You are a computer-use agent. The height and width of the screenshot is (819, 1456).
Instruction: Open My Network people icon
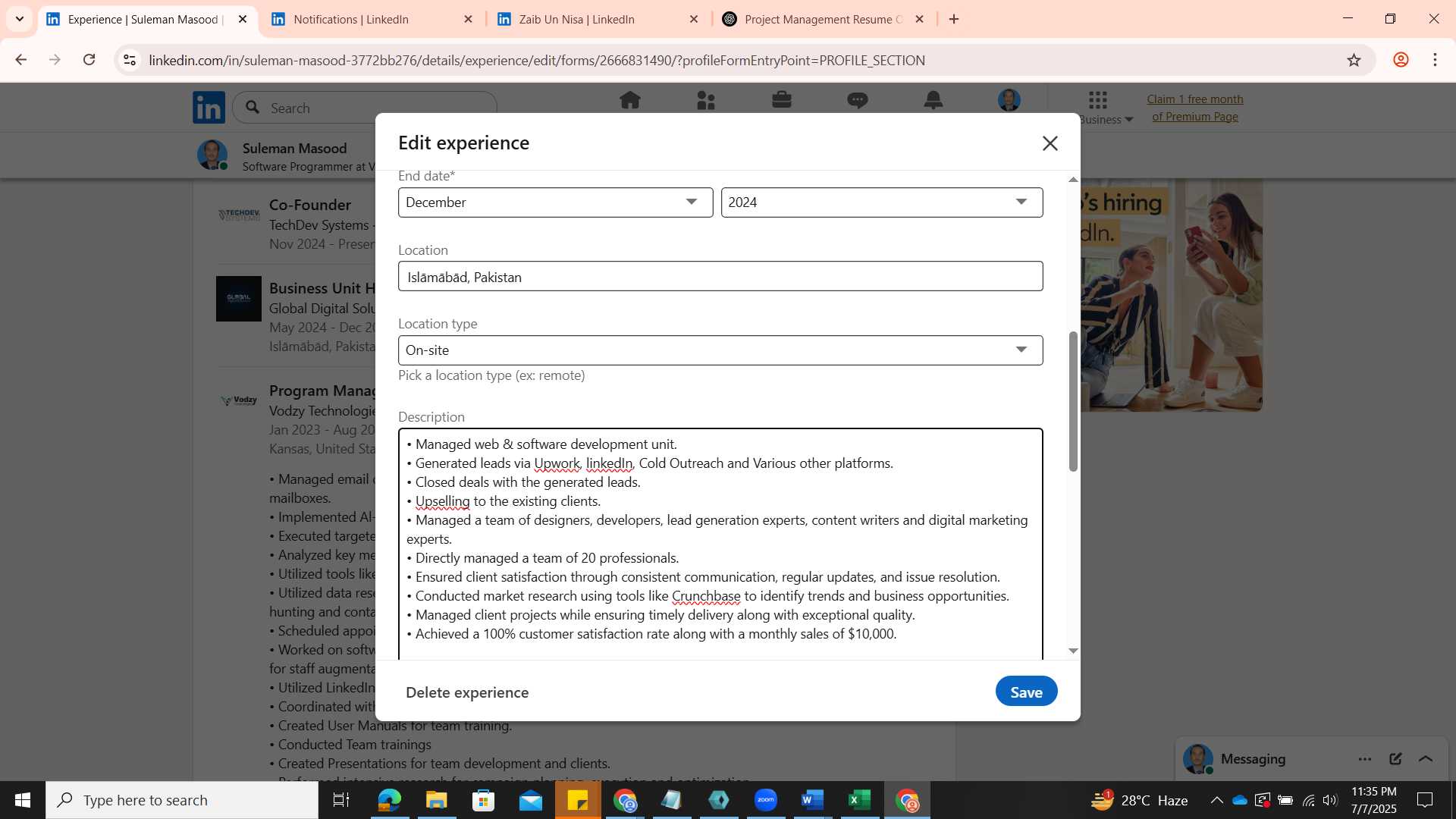pos(705,100)
